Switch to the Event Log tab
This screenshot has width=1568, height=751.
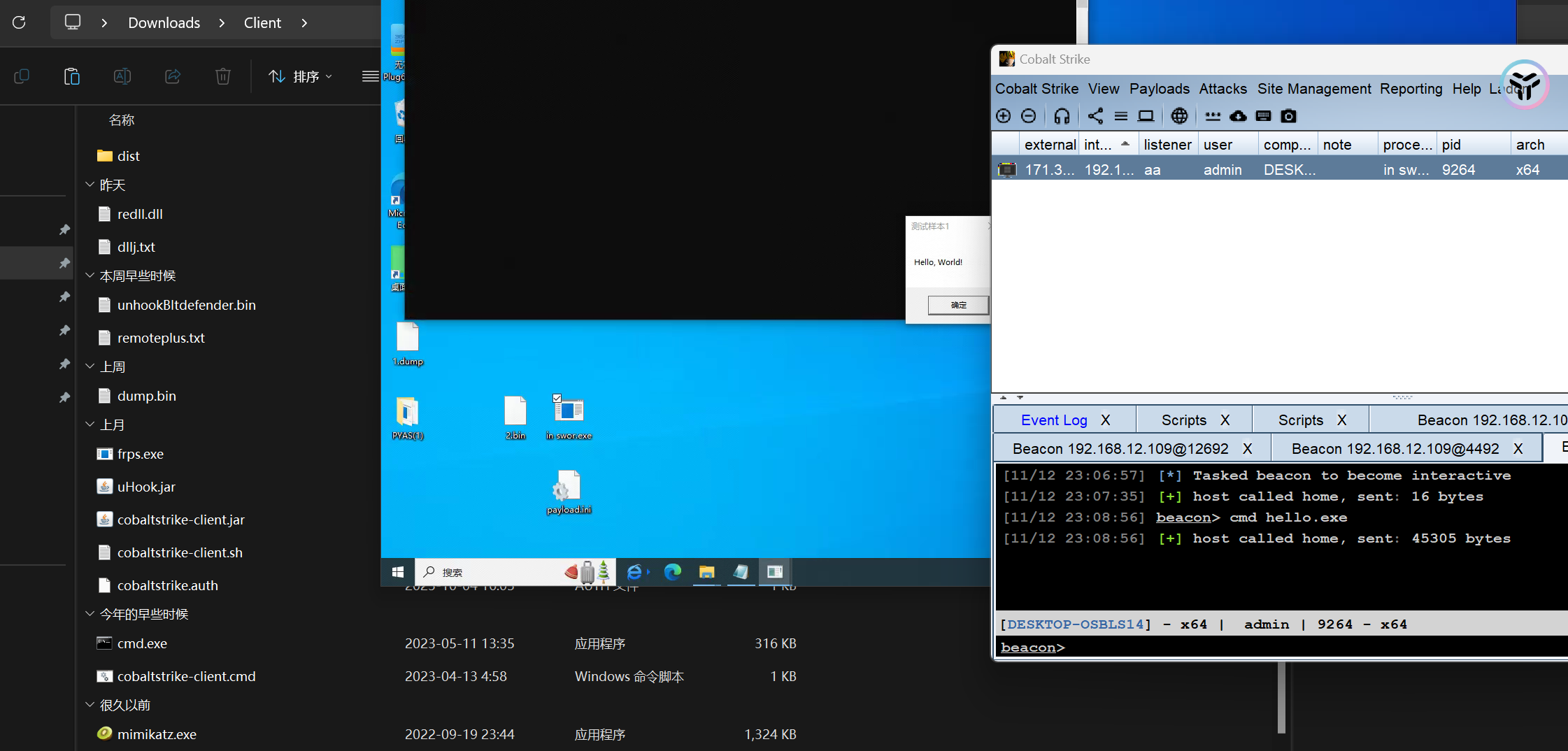click(x=1054, y=419)
